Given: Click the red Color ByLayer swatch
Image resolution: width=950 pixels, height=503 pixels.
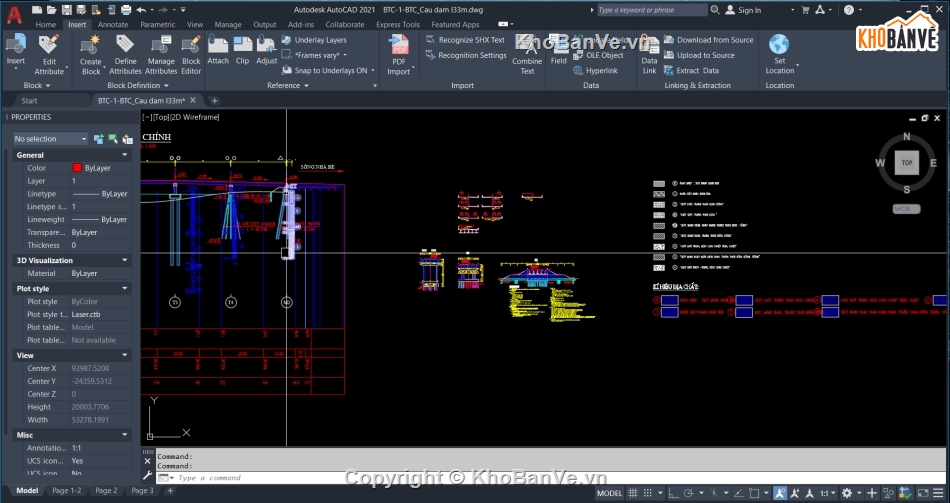Looking at the screenshot, I should (x=77, y=168).
